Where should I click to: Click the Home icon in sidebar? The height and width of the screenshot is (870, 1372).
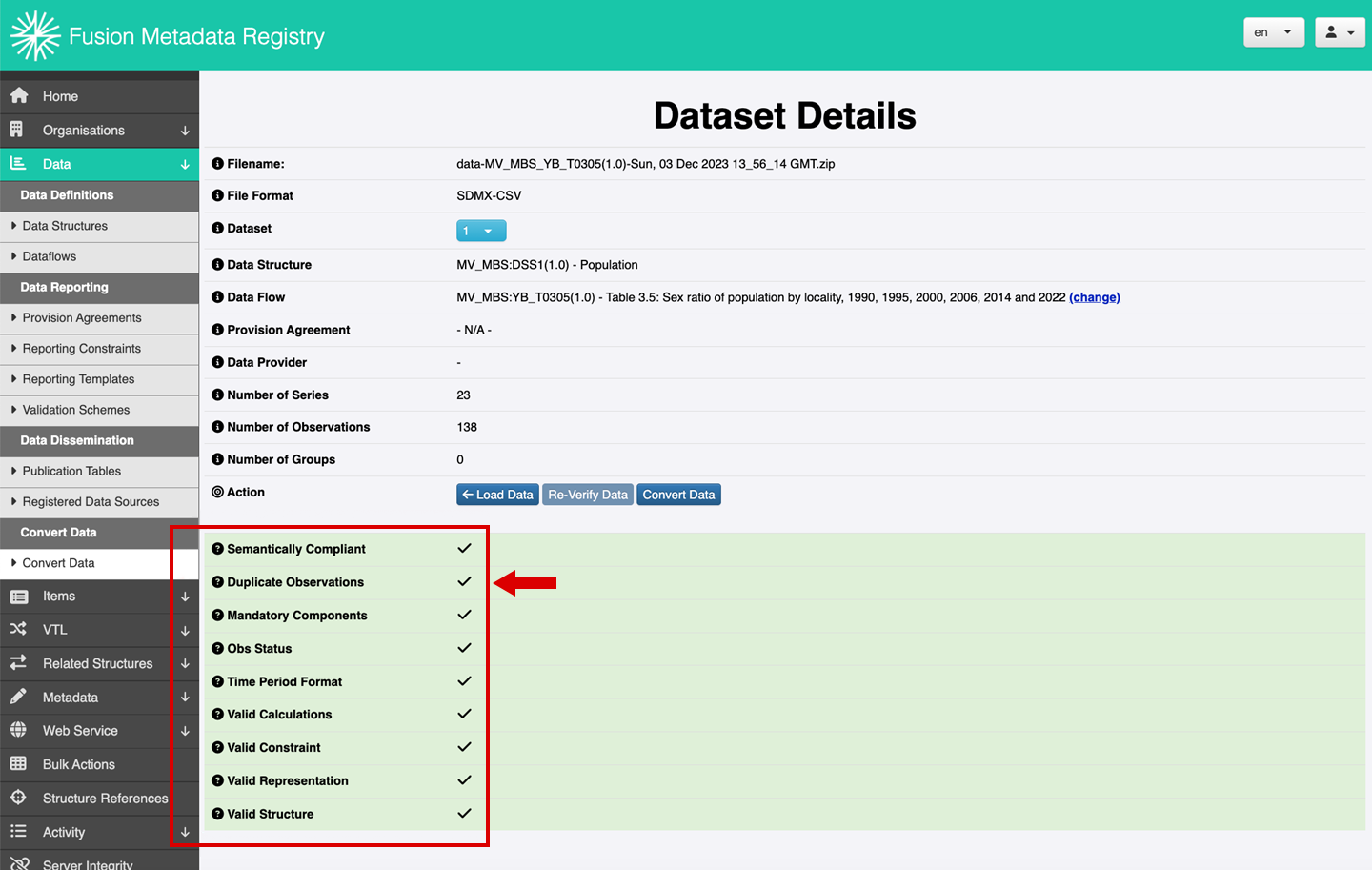19,95
